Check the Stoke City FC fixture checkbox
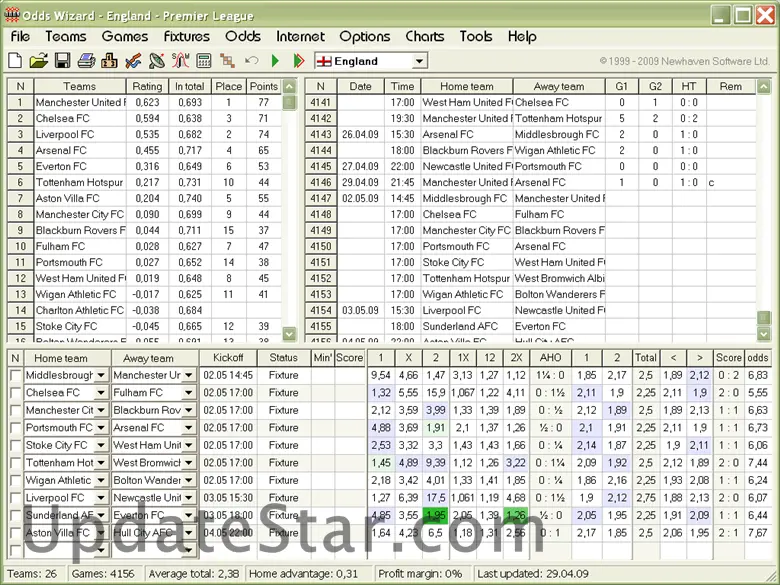This screenshot has width=780, height=585. pos(15,445)
